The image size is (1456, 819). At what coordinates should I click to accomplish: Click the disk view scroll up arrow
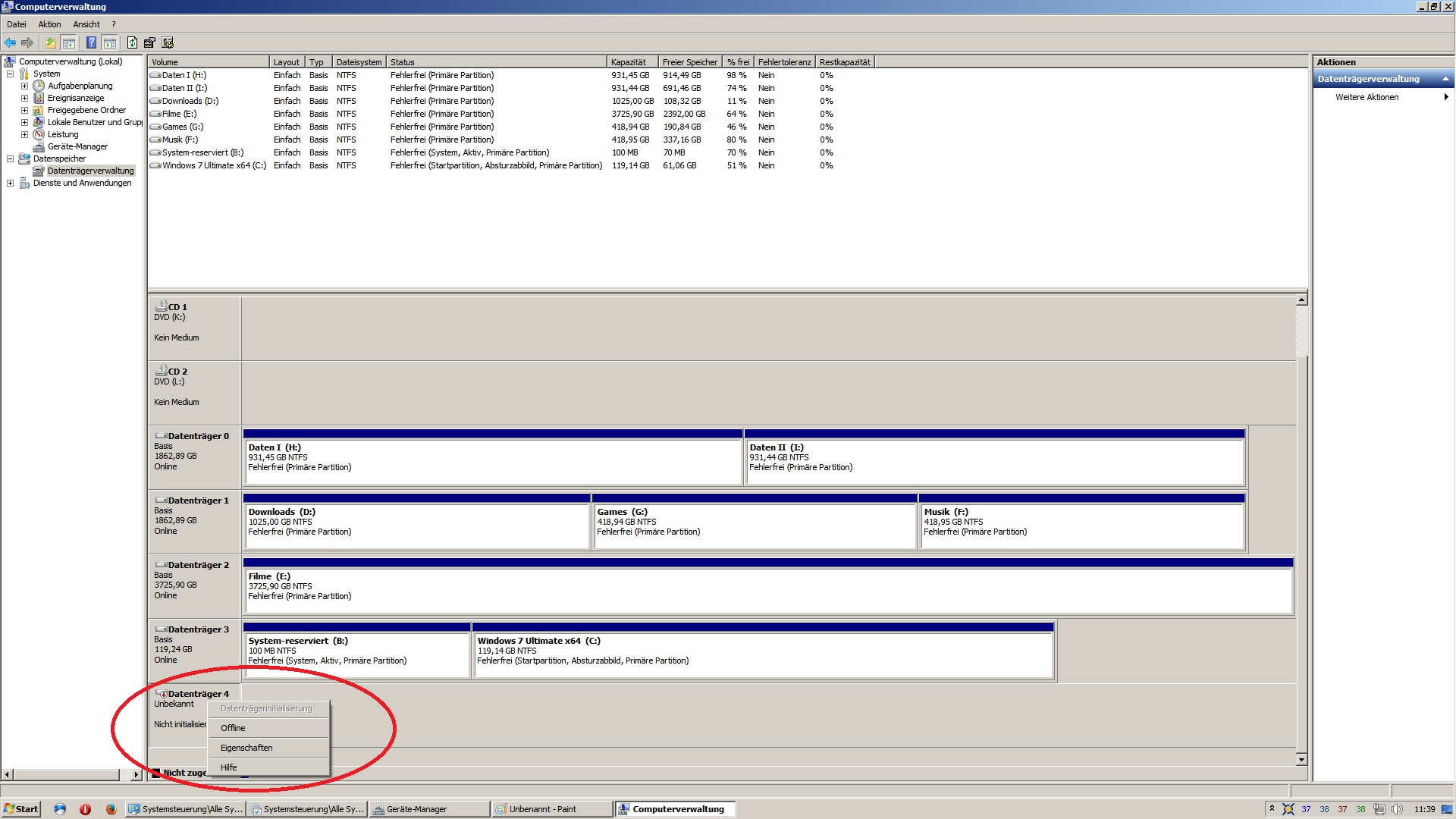[x=1301, y=300]
